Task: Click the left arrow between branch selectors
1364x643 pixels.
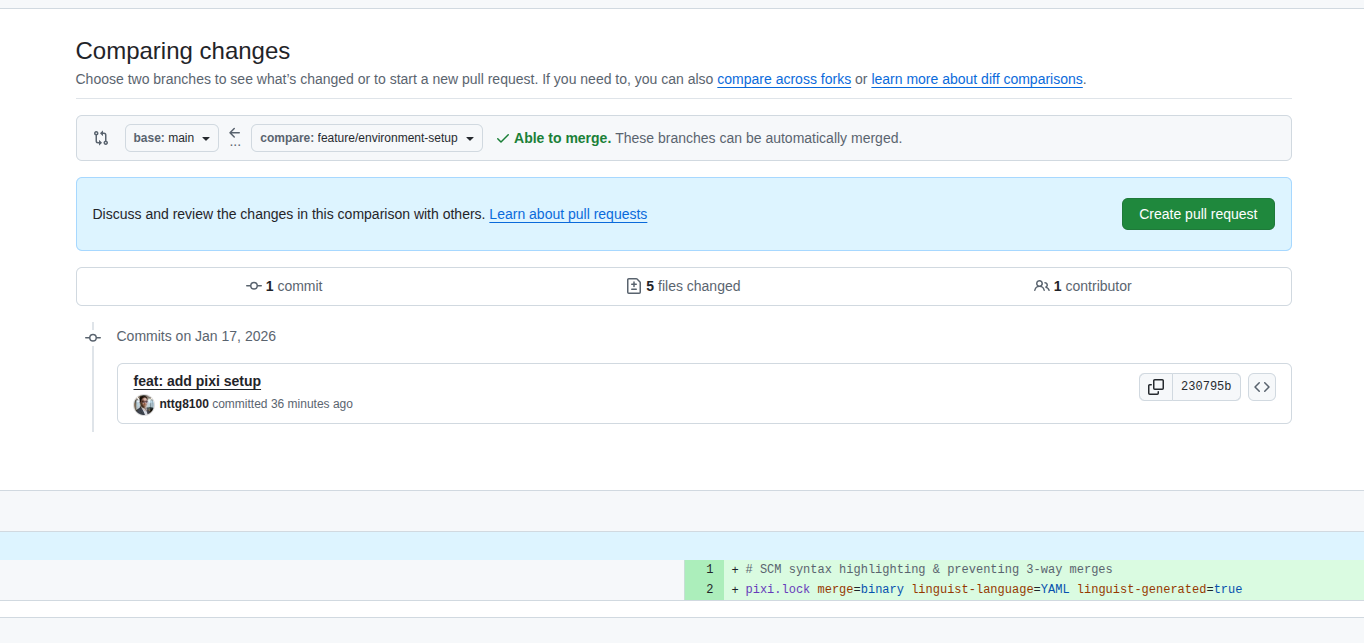Action: (x=235, y=132)
